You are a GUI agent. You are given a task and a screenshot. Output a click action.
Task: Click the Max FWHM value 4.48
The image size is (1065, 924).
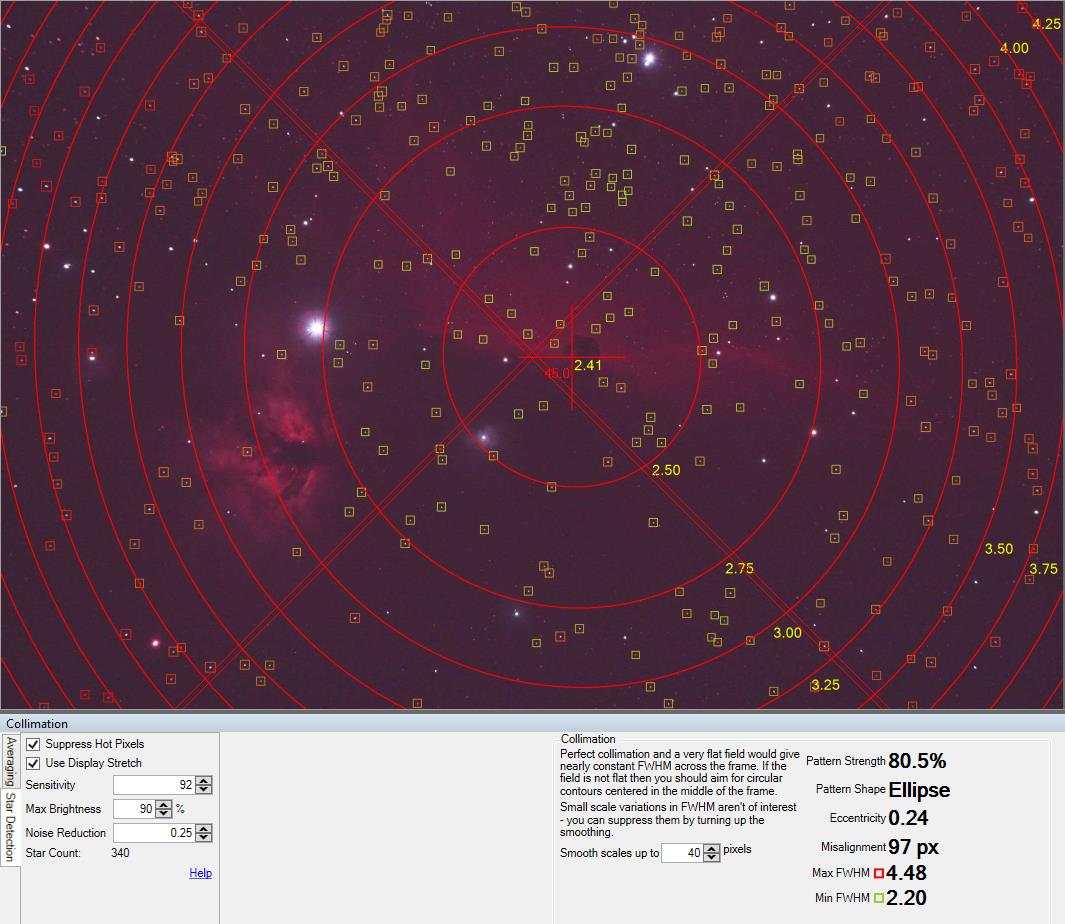click(x=906, y=873)
